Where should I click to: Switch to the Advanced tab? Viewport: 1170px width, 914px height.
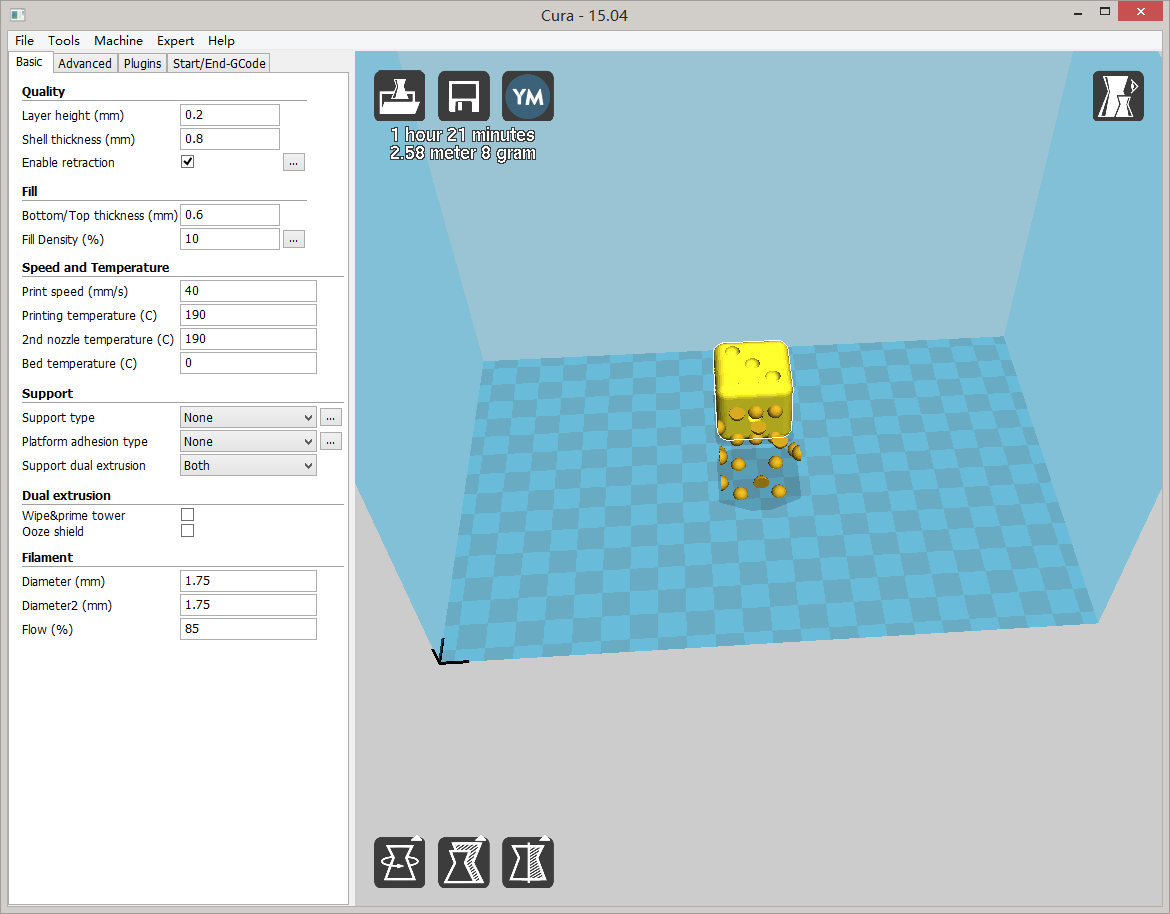pyautogui.click(x=85, y=62)
